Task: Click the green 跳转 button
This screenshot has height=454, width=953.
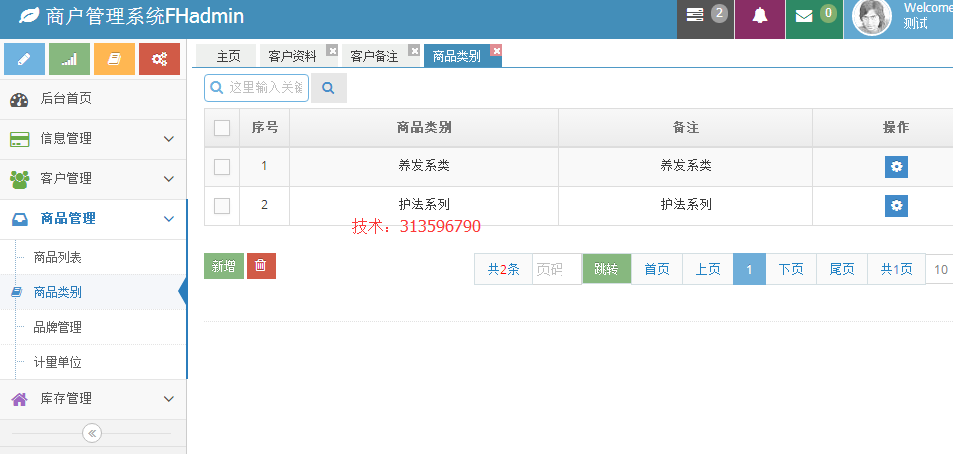Action: pyautogui.click(x=607, y=269)
